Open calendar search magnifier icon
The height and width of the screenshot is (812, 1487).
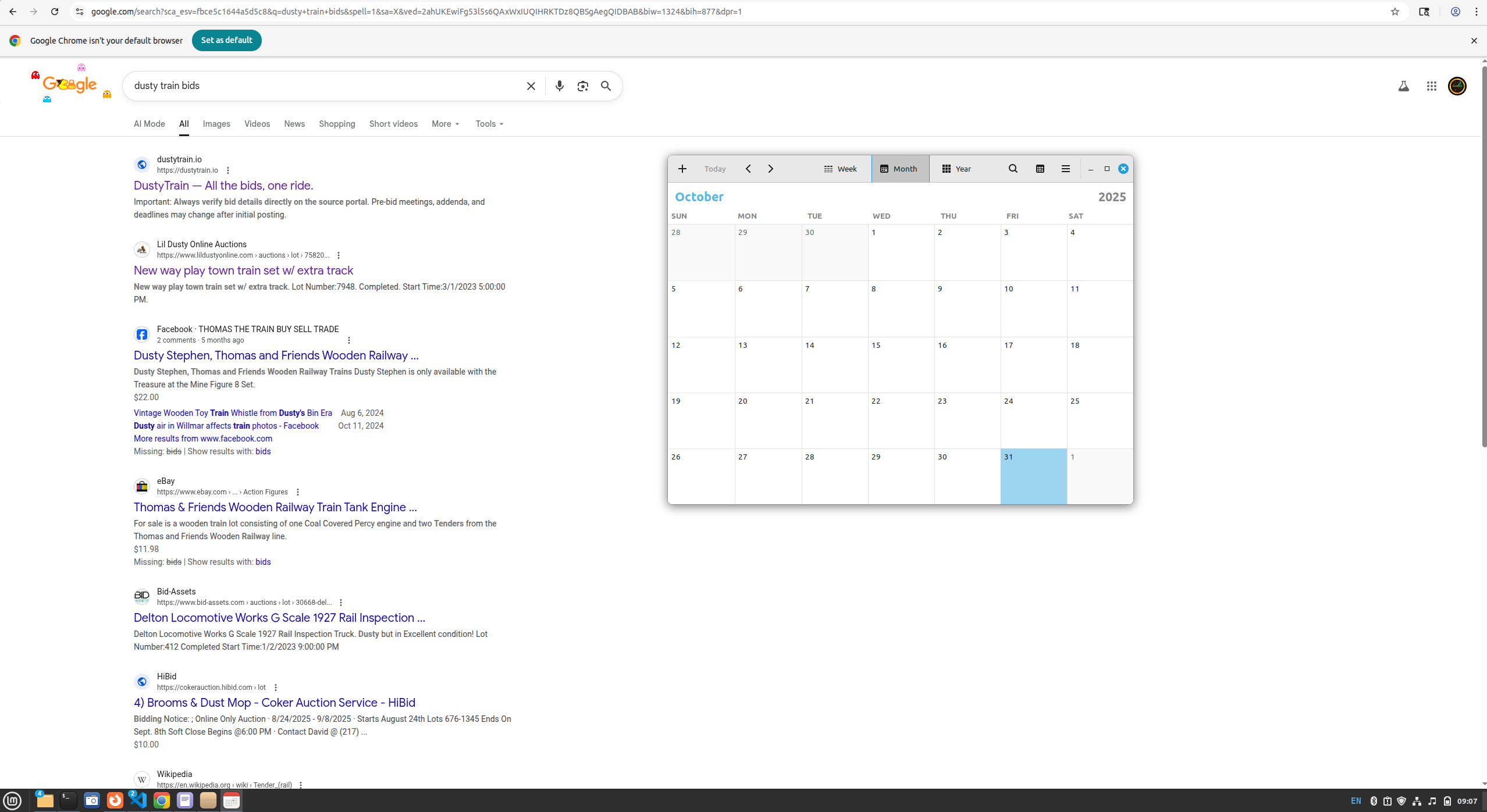click(1013, 169)
